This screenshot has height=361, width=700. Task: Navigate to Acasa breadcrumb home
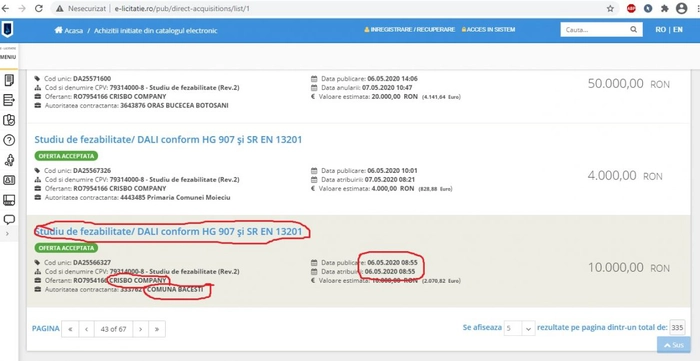pos(69,31)
